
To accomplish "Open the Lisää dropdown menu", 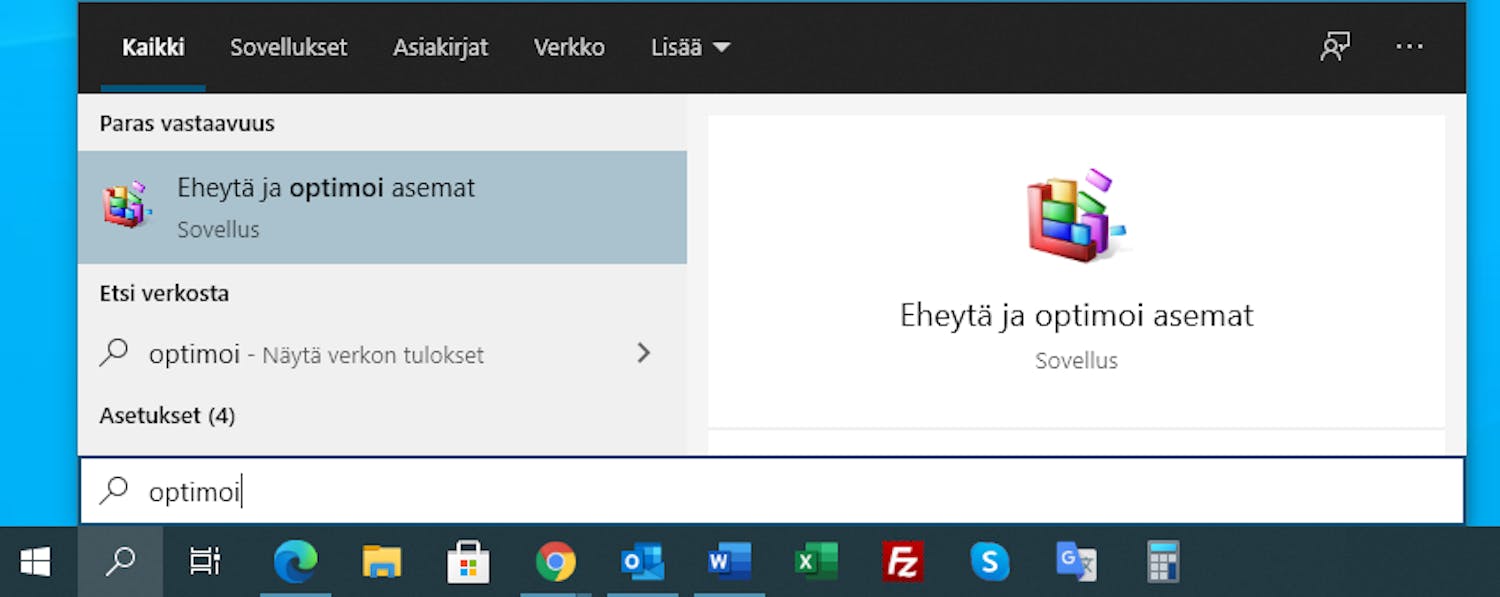I will pyautogui.click(x=689, y=46).
